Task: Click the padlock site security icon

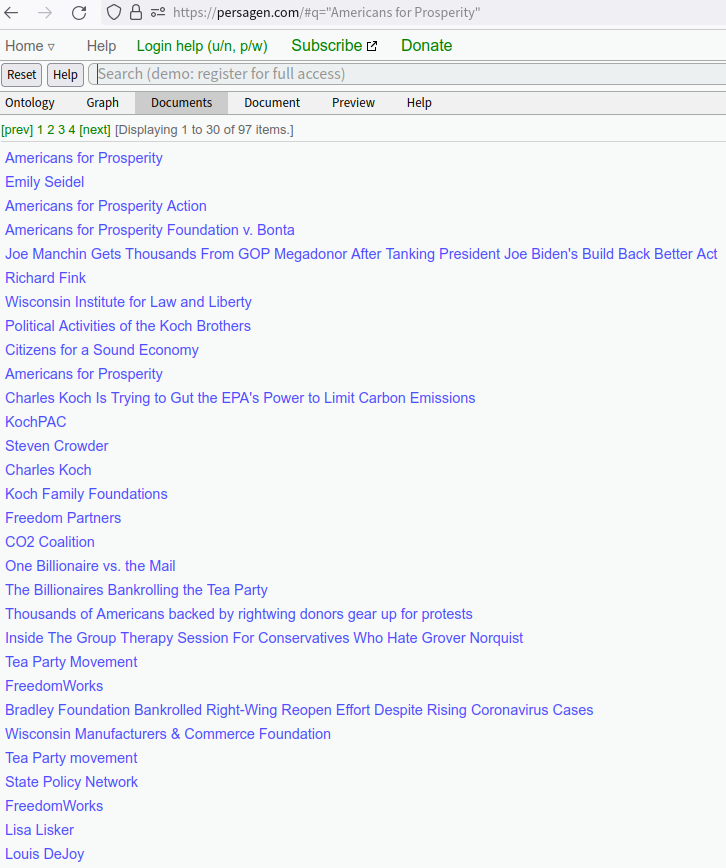Action: pos(136,12)
